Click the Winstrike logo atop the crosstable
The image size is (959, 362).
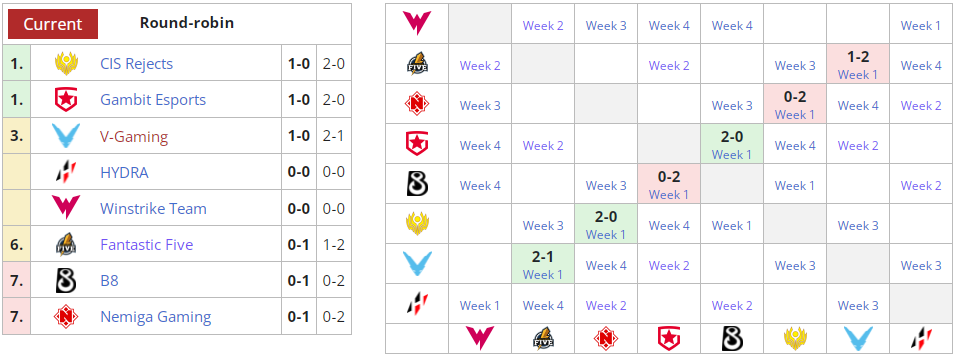click(417, 24)
